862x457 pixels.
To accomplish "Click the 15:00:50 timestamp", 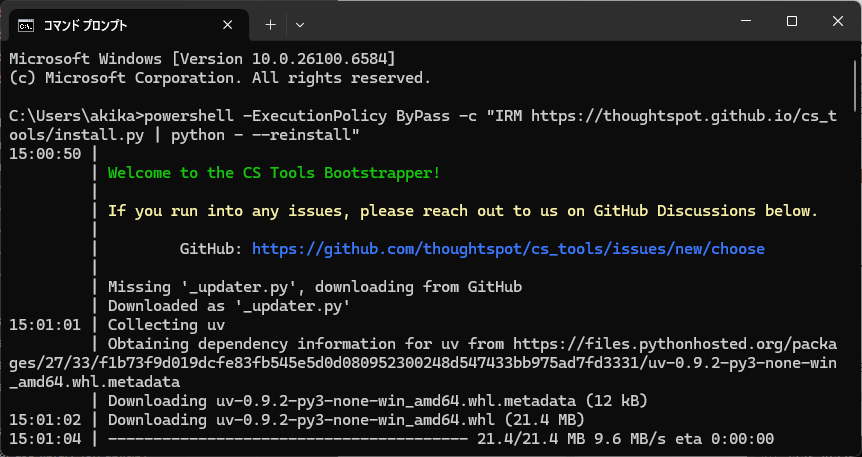I will click(x=45, y=154).
